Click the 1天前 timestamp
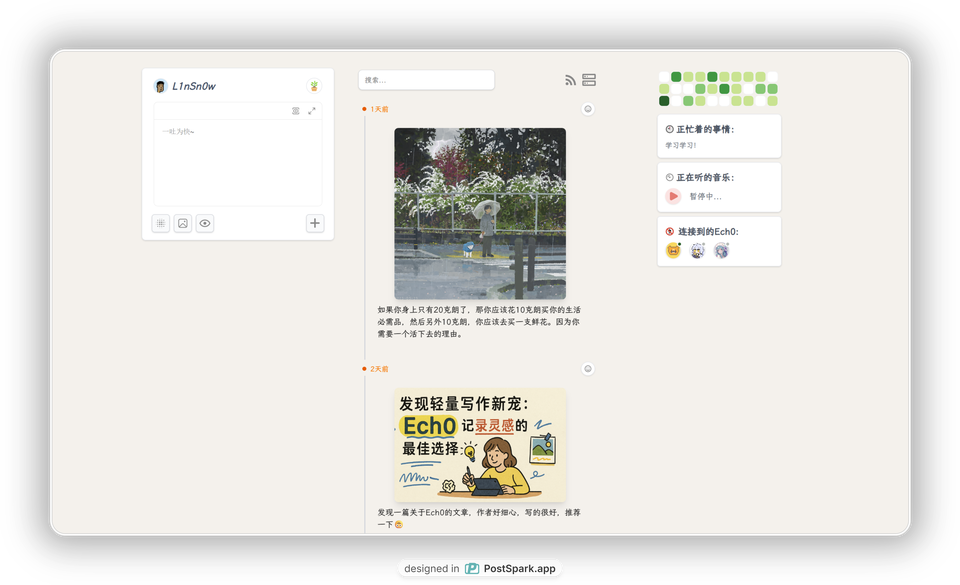This screenshot has height=585, width=960. pos(379,109)
